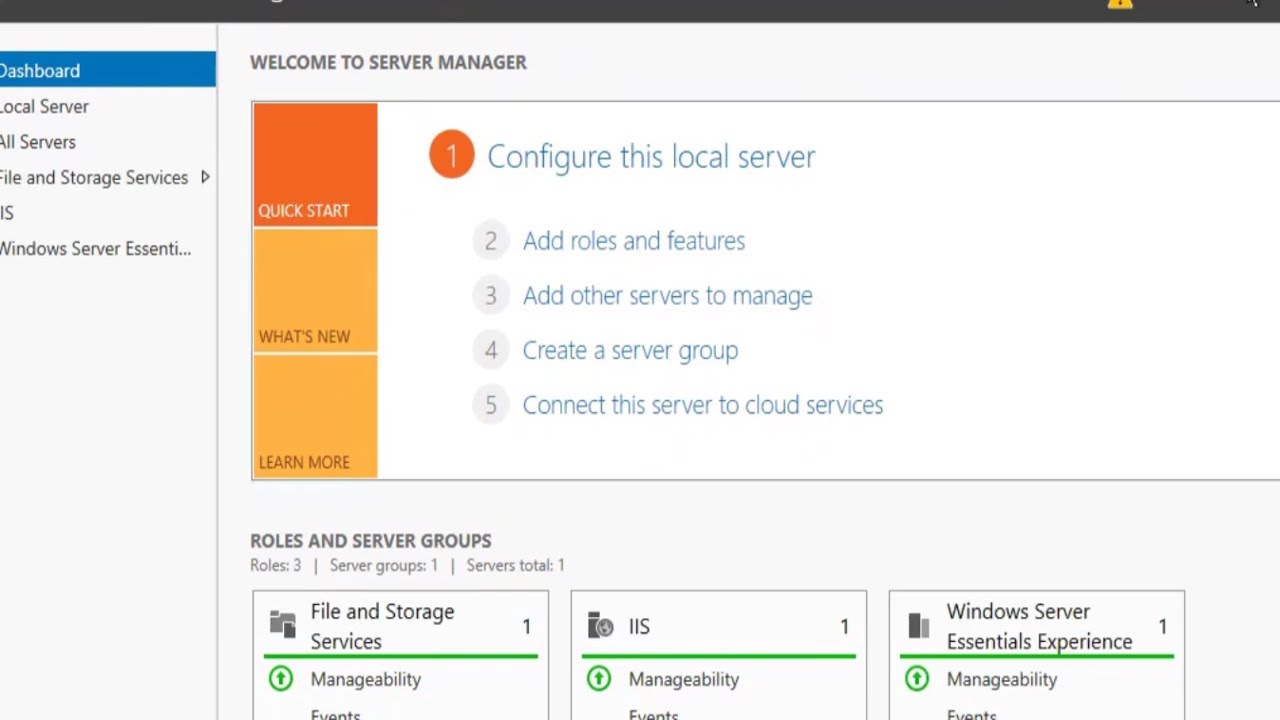The image size is (1280, 720).
Task: Click server count 1 on Essentials Experience tile
Action: point(1162,627)
